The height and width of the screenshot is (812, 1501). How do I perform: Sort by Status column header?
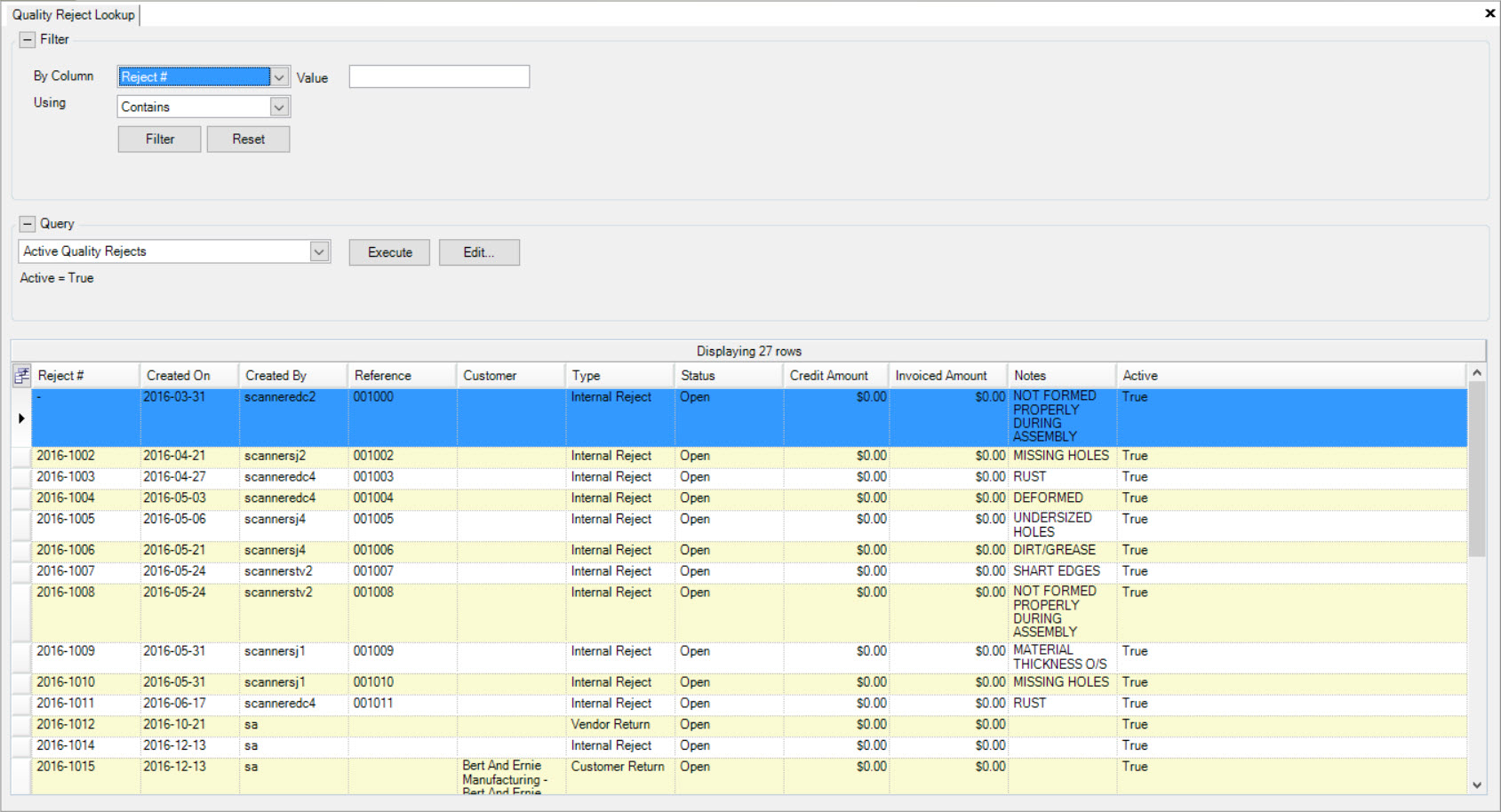(729, 375)
